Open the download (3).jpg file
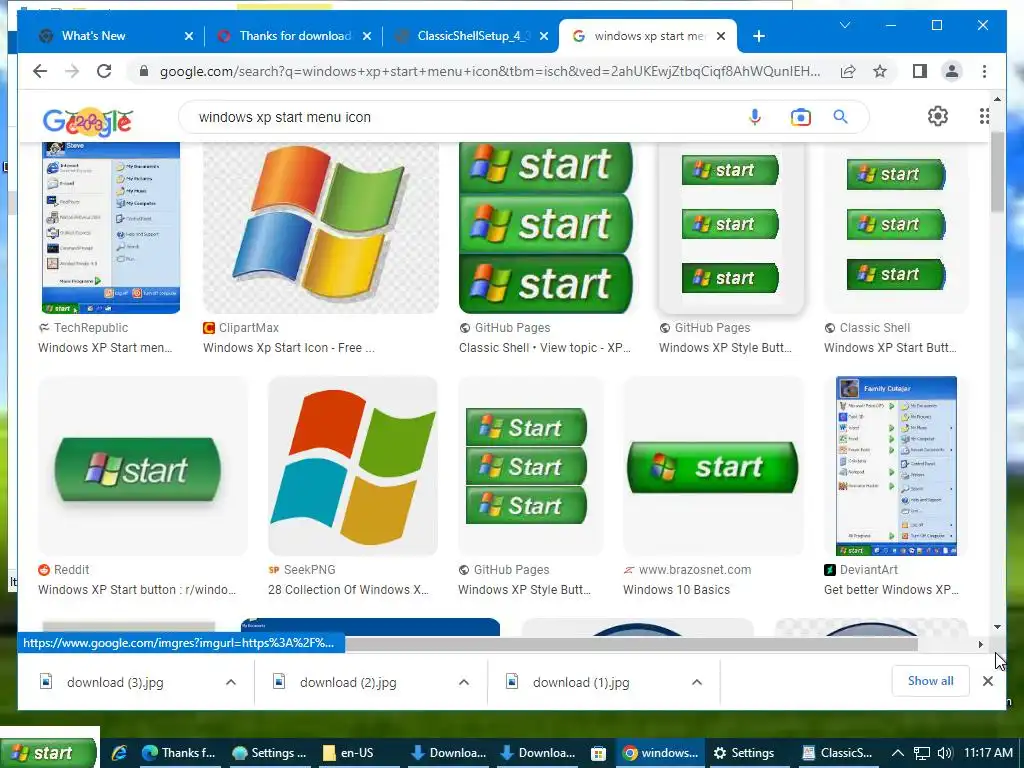Viewport: 1024px width, 768px height. 115,682
